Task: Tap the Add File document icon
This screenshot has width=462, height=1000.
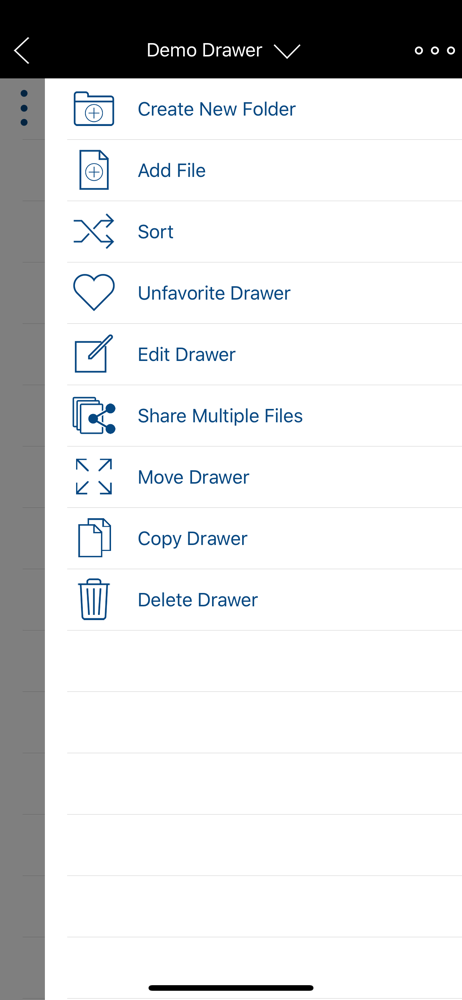Action: coord(94,170)
